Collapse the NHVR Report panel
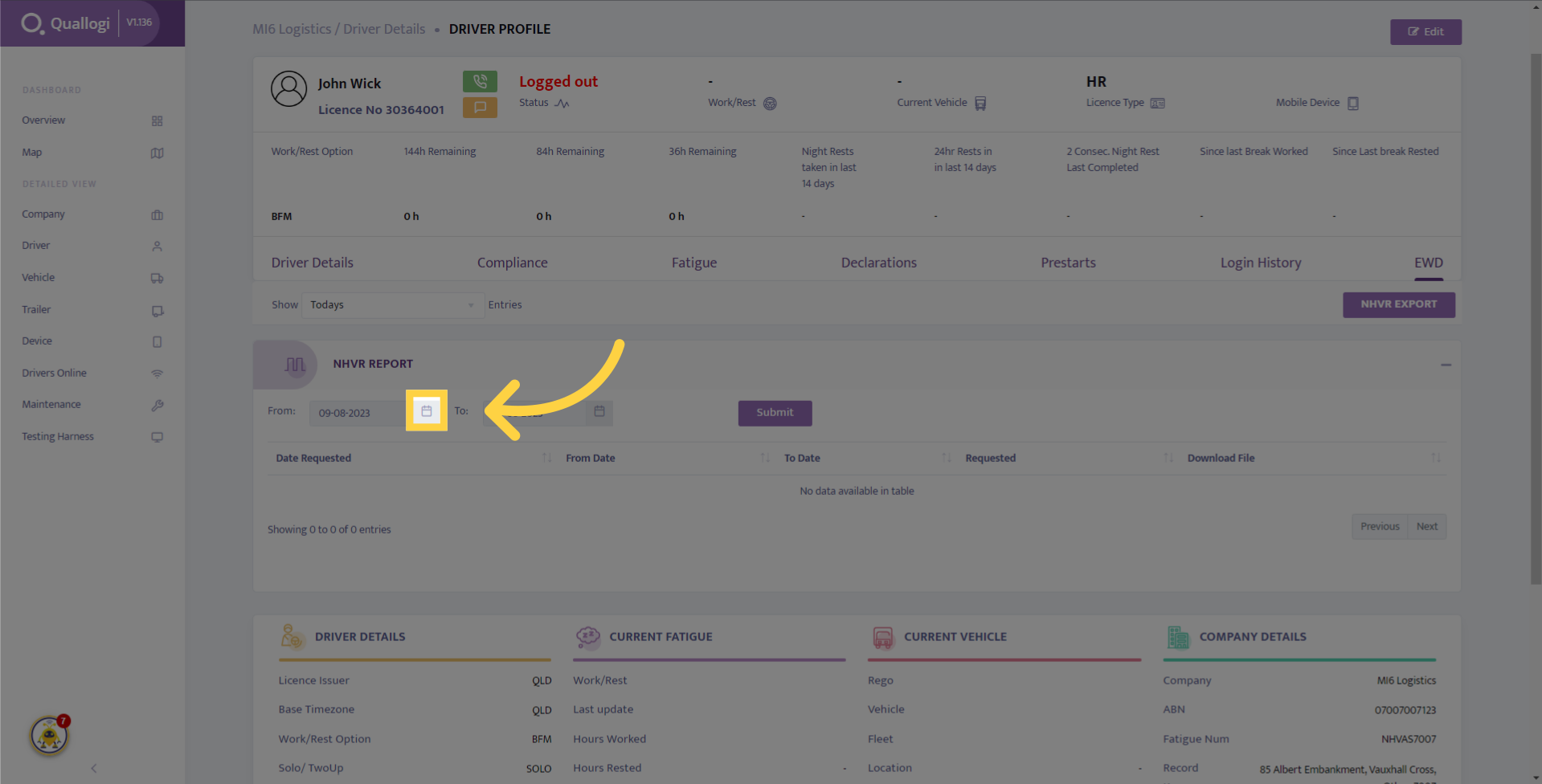The height and width of the screenshot is (784, 1542). click(x=1446, y=365)
